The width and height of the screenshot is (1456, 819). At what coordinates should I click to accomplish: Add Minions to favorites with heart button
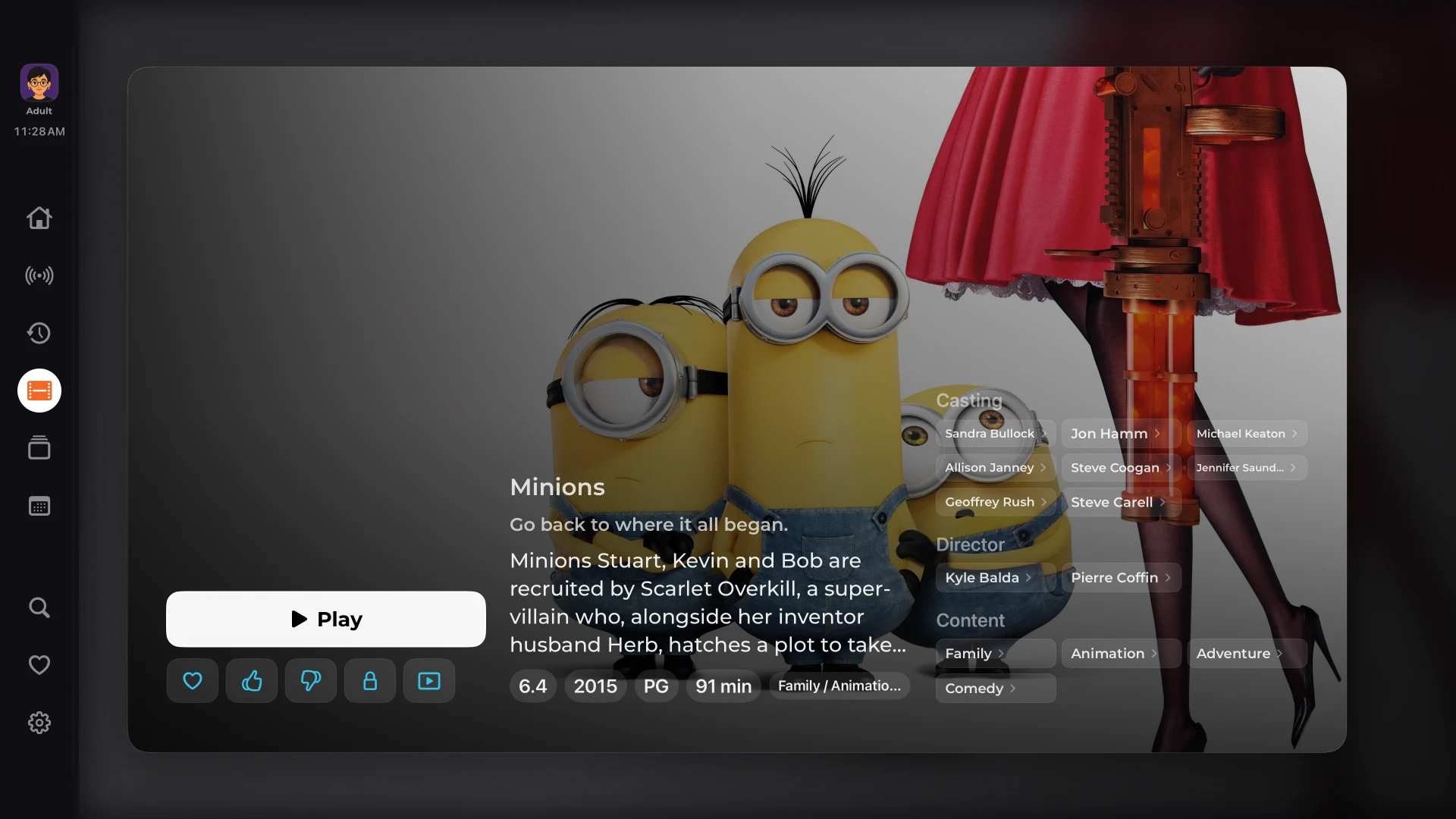tap(193, 681)
